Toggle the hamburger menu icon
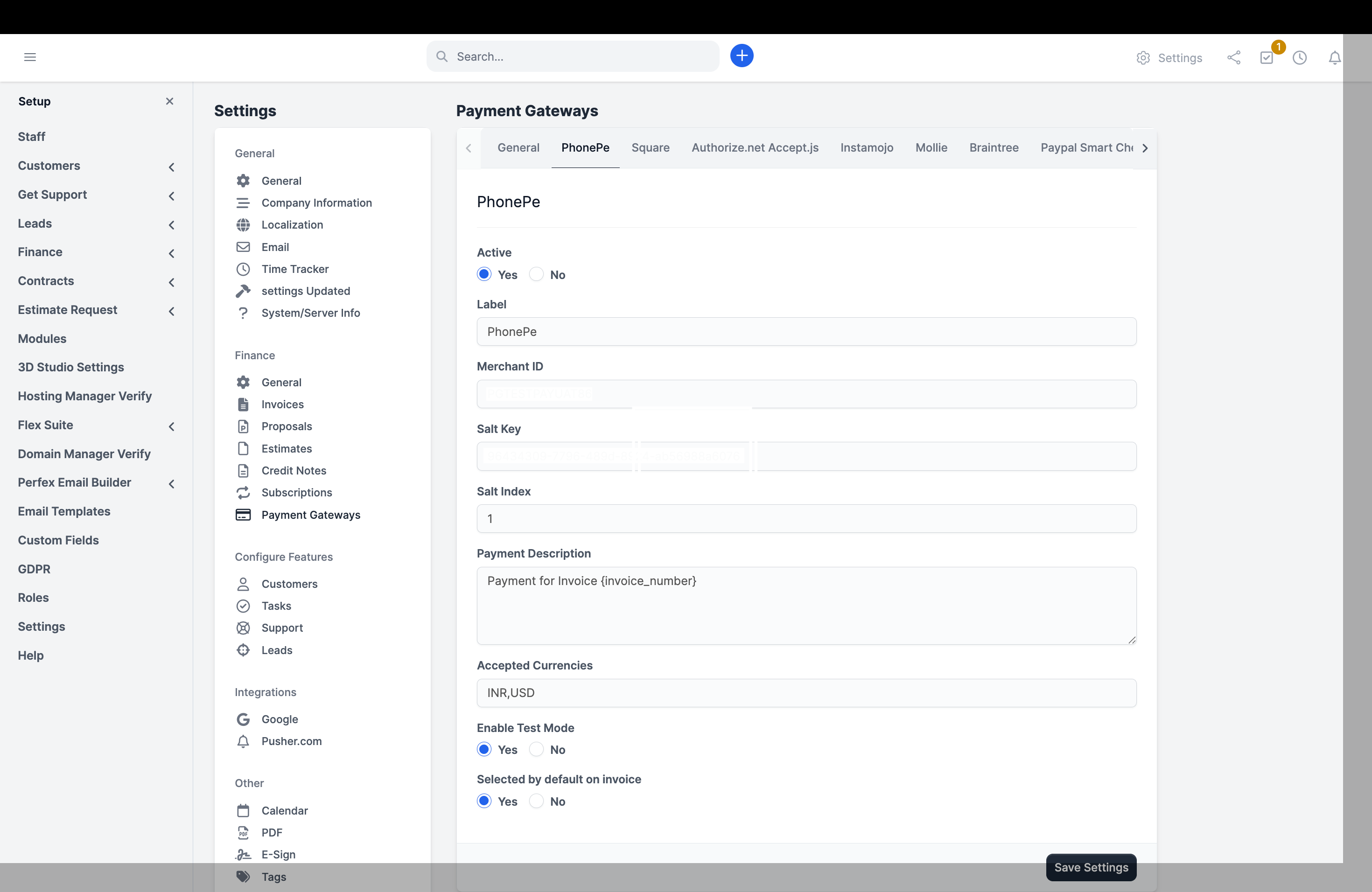Screen dimensions: 1372x892 (x=30, y=56)
